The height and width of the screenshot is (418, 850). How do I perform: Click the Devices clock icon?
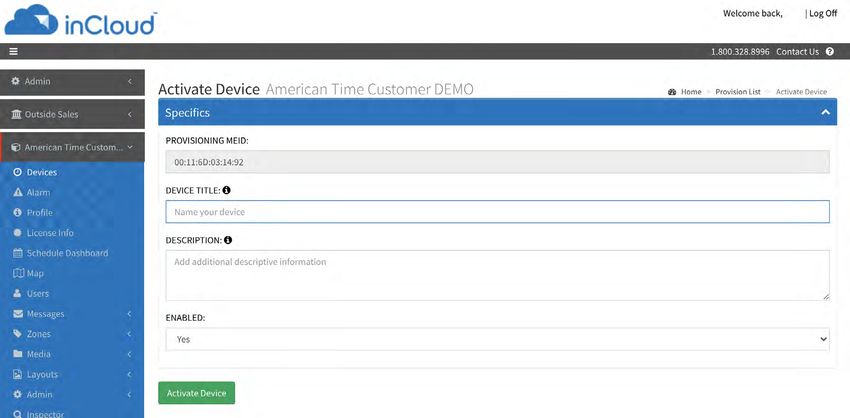click(x=17, y=172)
